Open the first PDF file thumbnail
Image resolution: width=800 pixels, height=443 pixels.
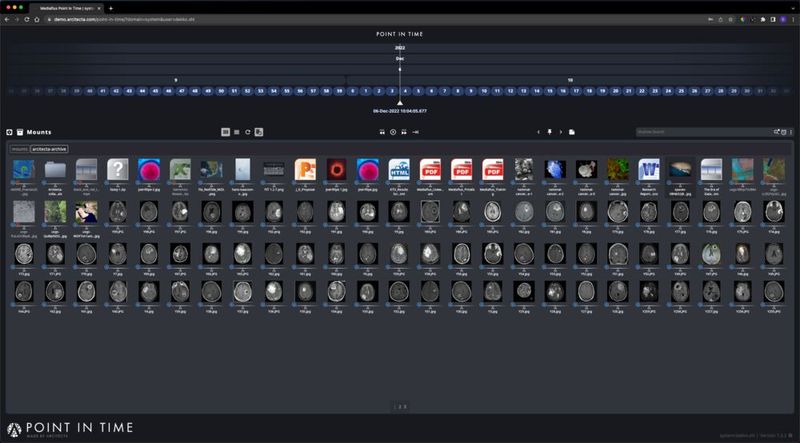coord(430,169)
